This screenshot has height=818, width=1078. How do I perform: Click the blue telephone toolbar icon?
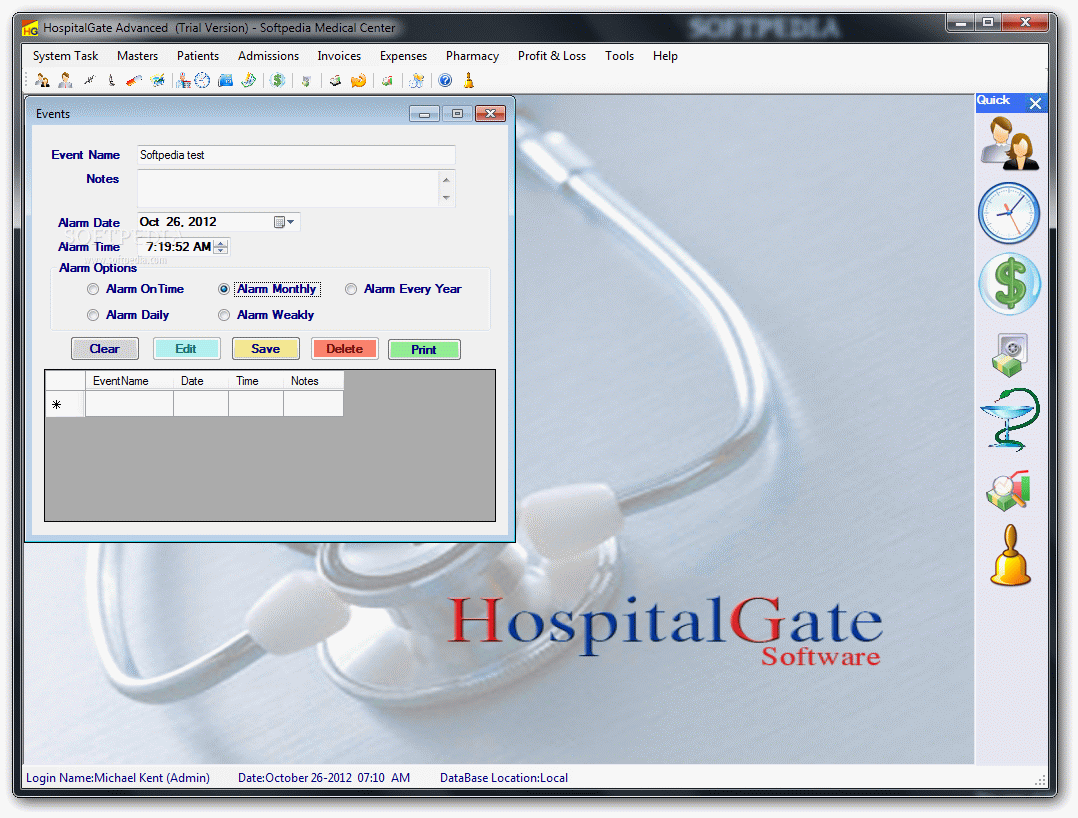coord(226,80)
